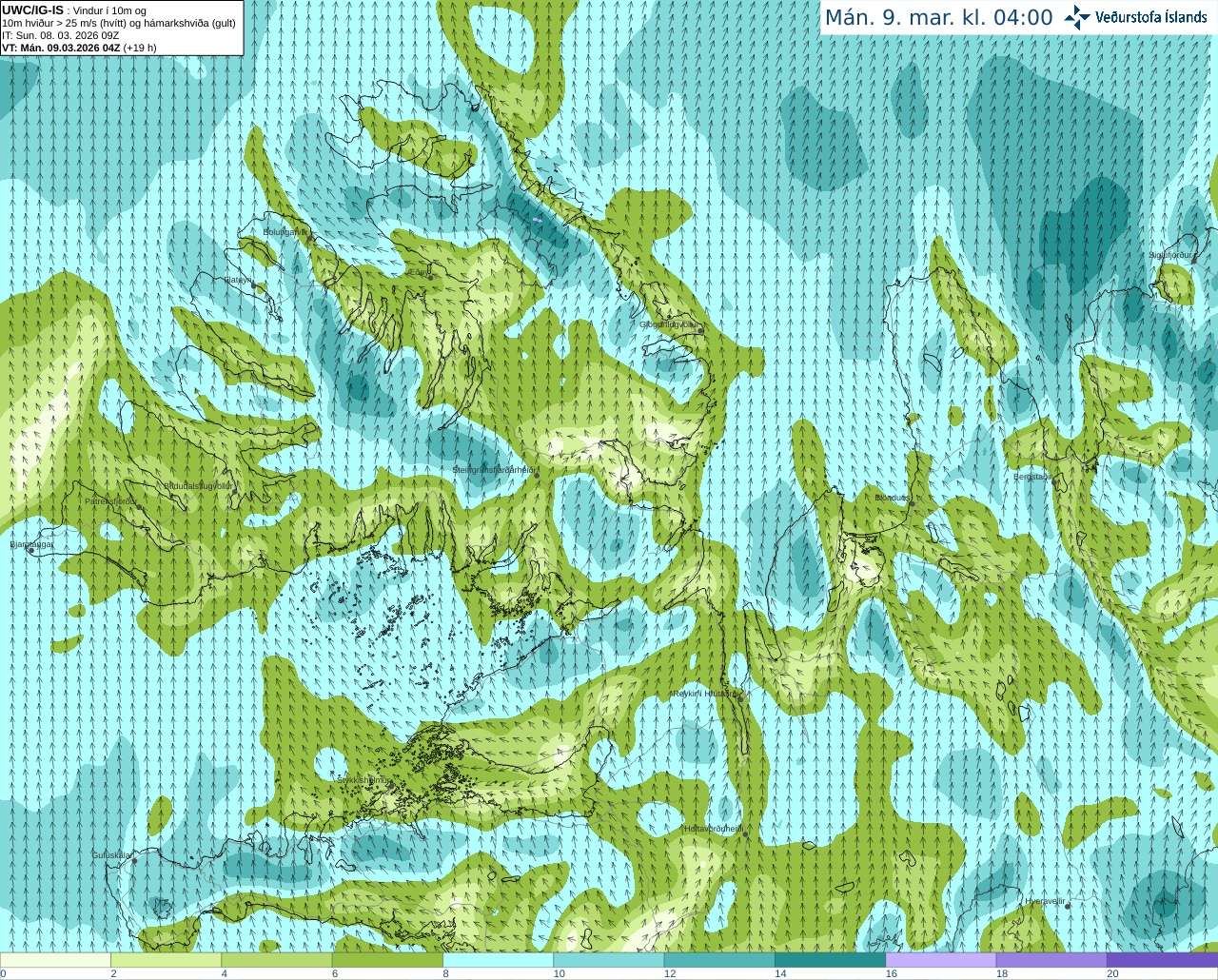Click the Veðurstofa Íslands logo icon

(x=1077, y=17)
